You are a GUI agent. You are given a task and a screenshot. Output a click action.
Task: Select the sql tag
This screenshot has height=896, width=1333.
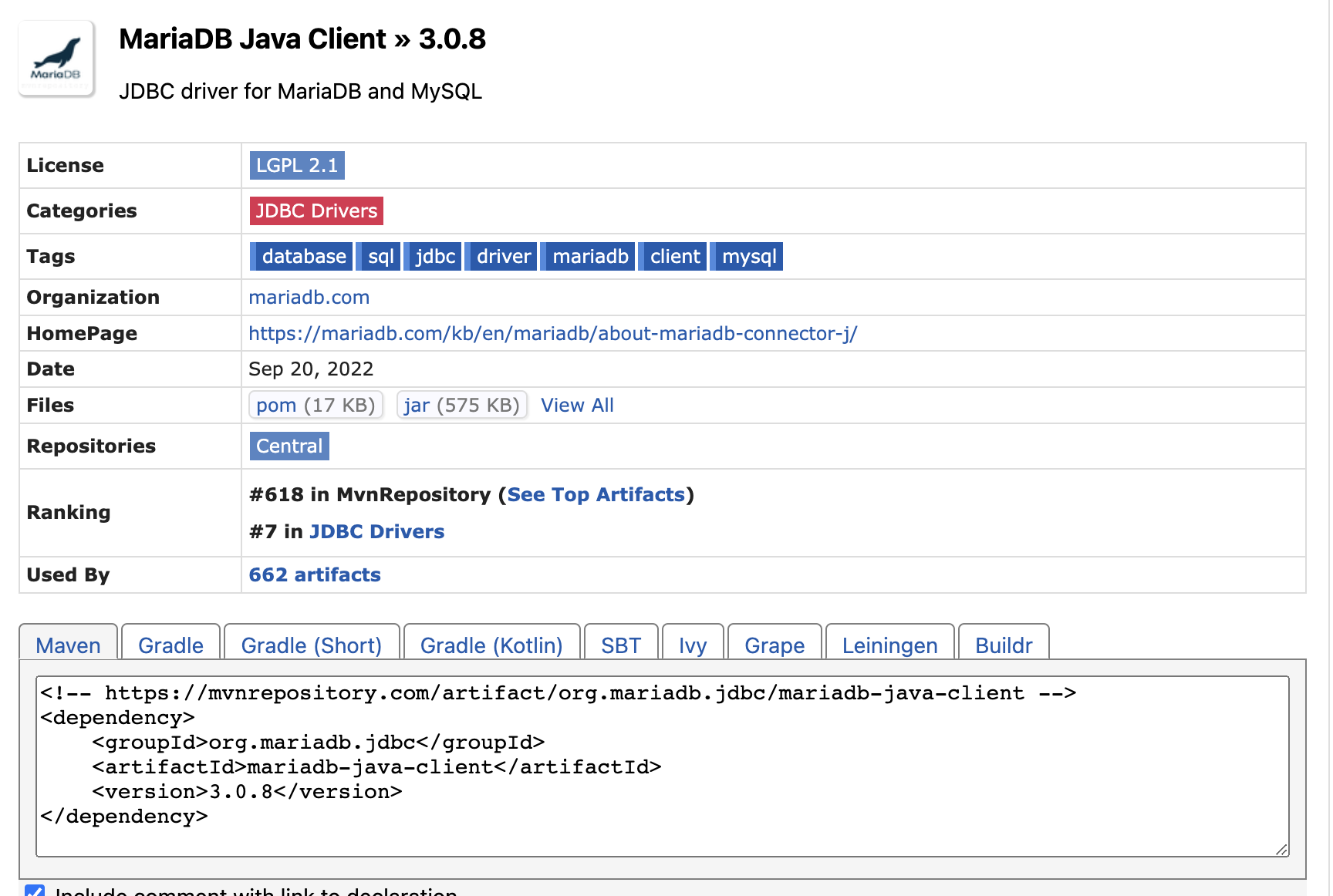(x=379, y=256)
